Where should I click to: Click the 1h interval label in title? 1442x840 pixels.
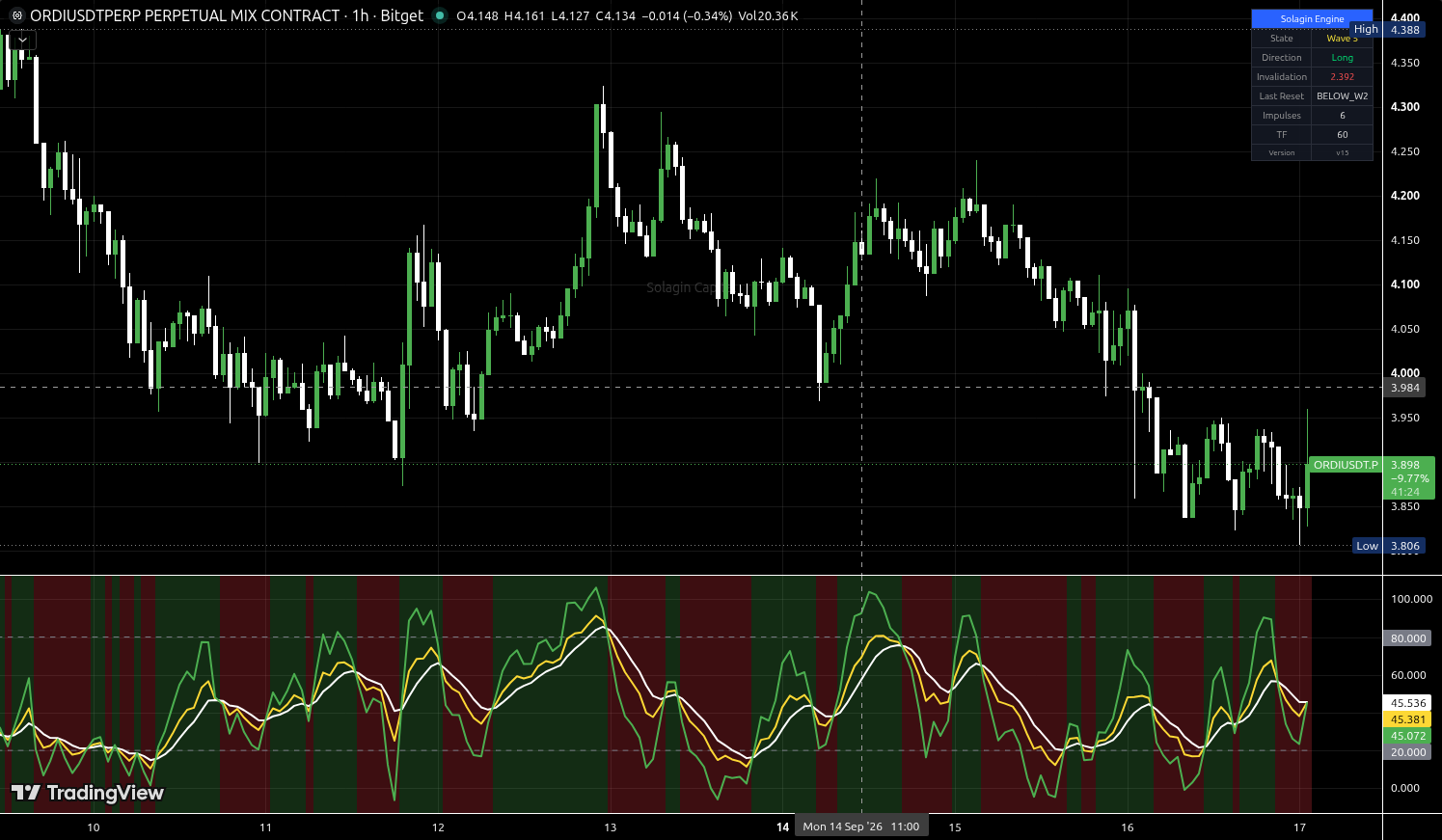tap(361, 15)
